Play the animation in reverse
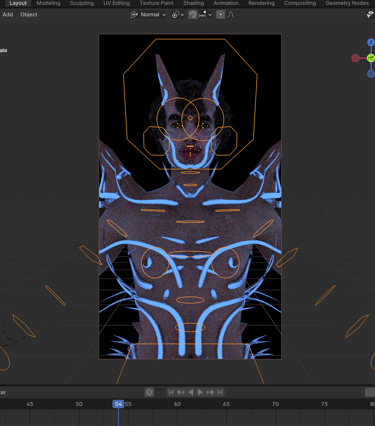Viewport: 375px width, 426px height. [x=191, y=392]
